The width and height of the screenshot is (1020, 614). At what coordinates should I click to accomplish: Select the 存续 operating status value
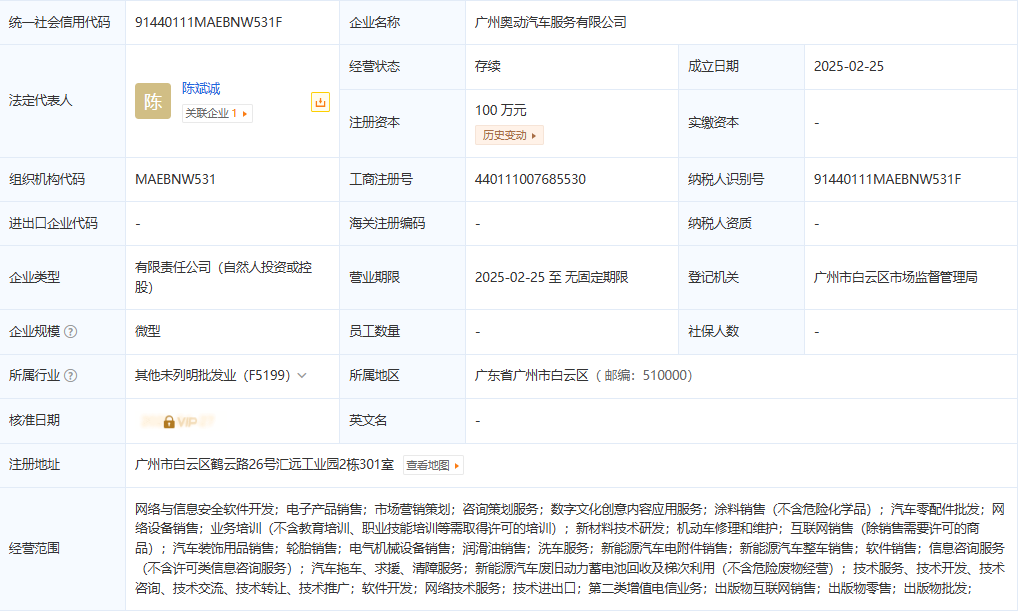tap(488, 66)
